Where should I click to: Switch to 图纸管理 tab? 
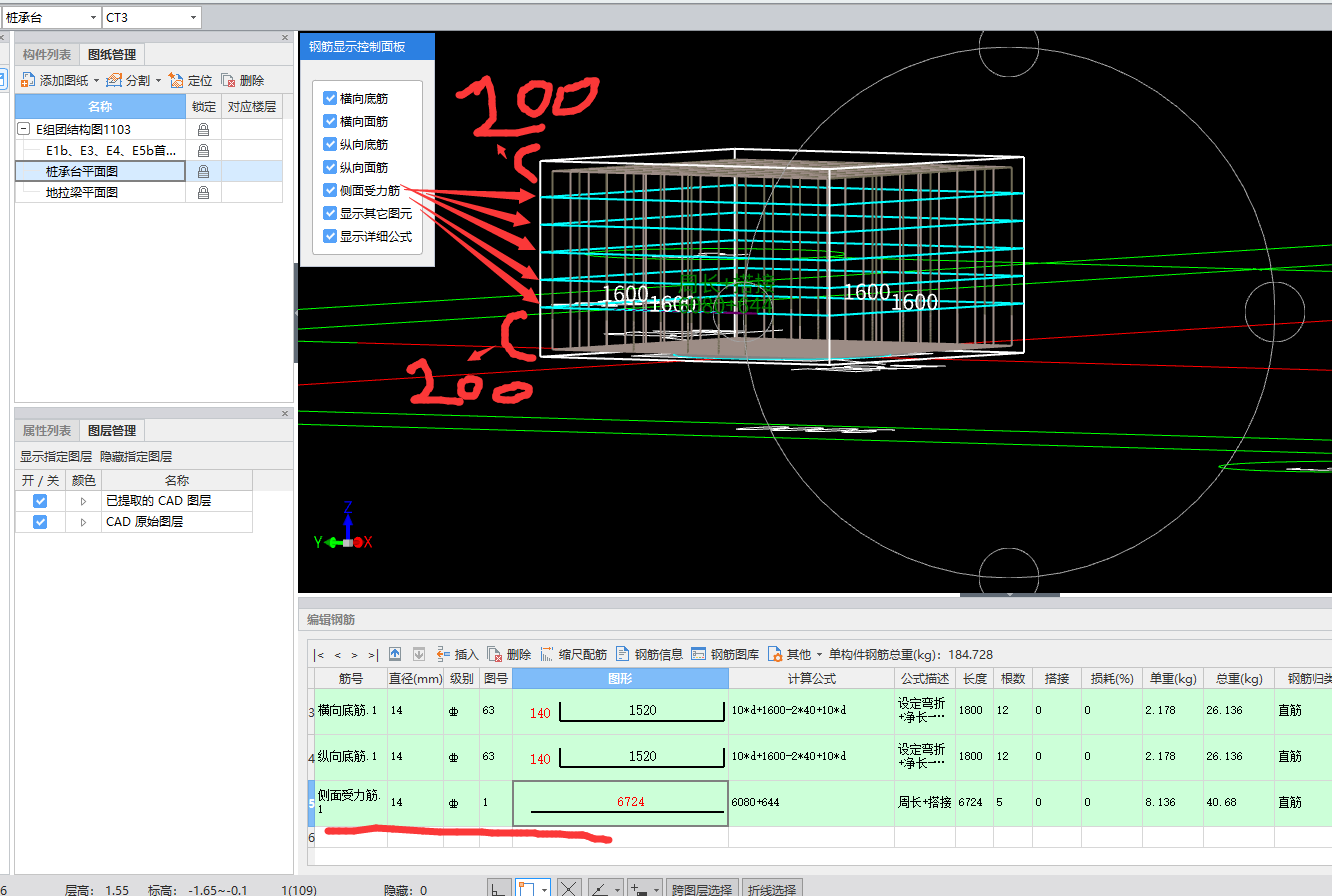click(112, 54)
